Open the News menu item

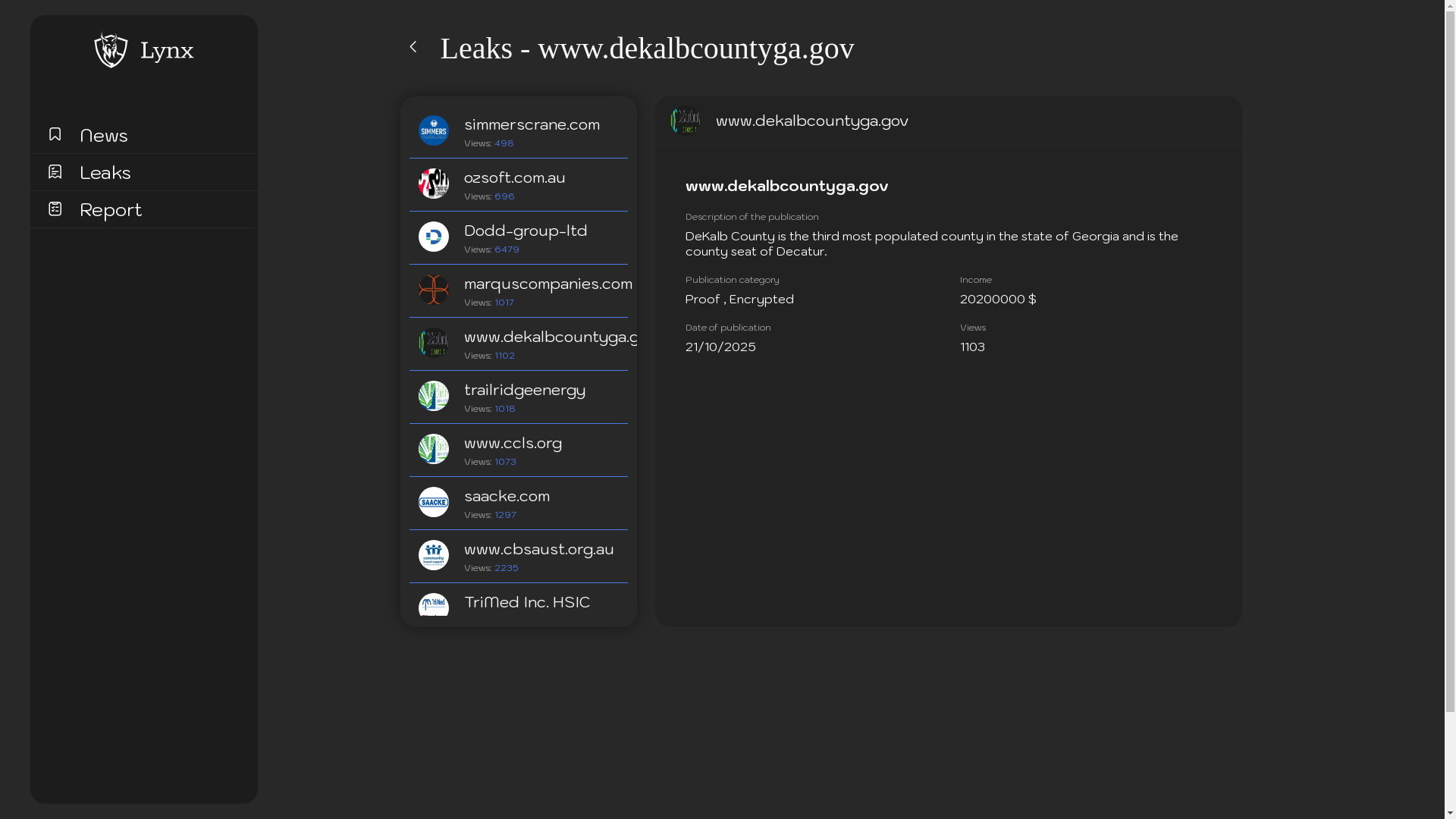[x=104, y=136]
